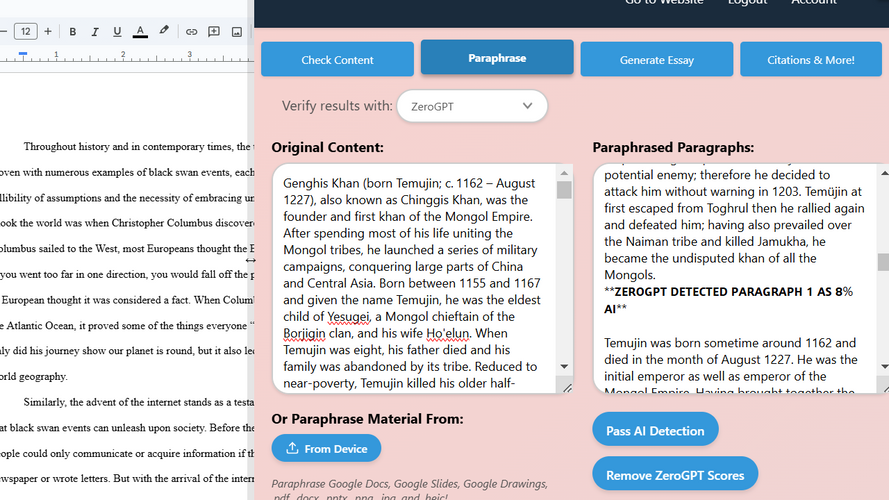Add a comment using the comment icon
Image resolution: width=889 pixels, height=500 pixels.
coord(214,32)
